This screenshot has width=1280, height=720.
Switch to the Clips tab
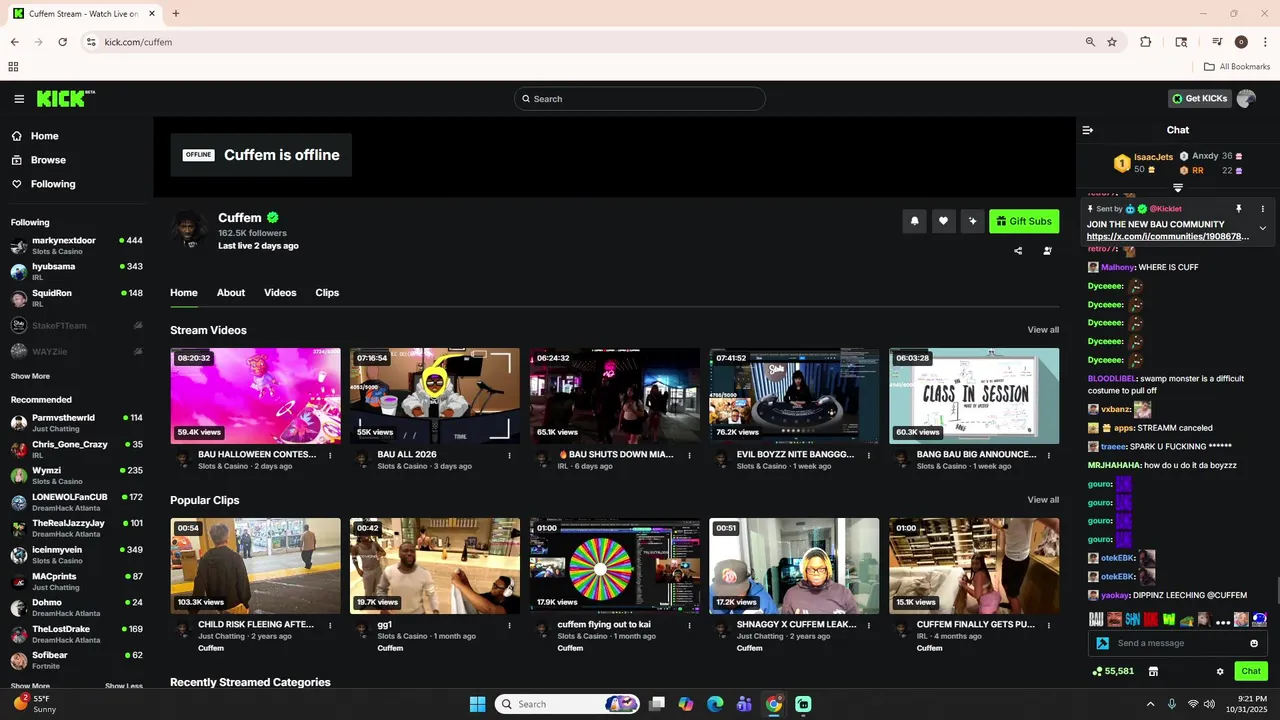click(327, 293)
